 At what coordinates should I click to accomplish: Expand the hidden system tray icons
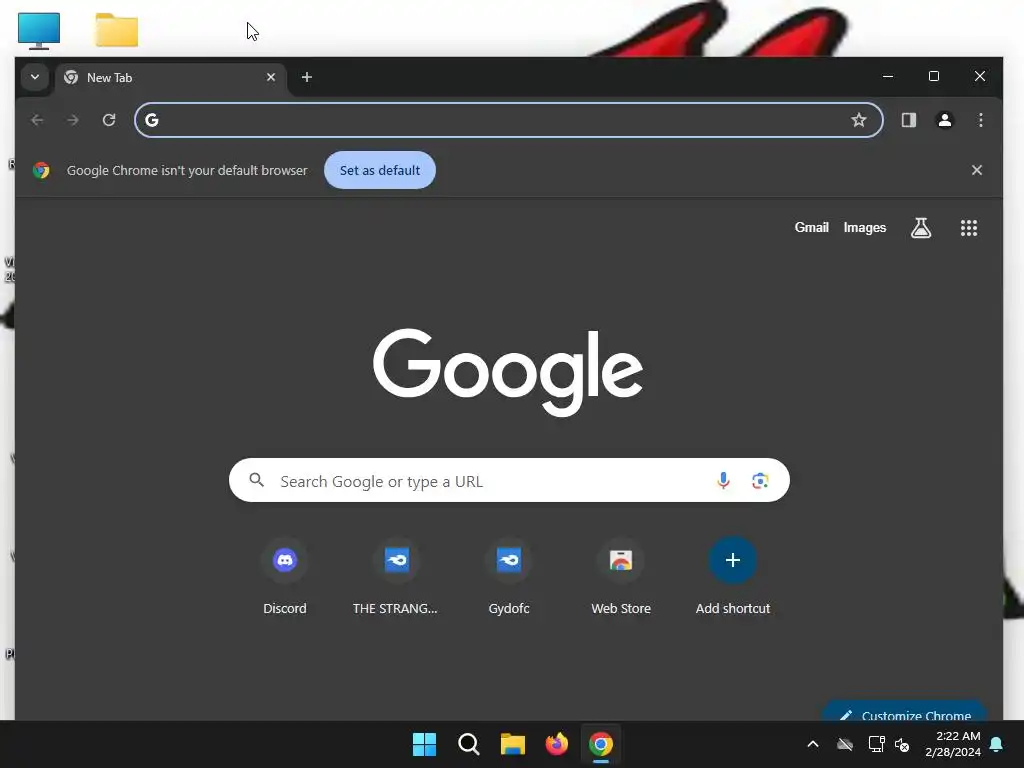[813, 744]
